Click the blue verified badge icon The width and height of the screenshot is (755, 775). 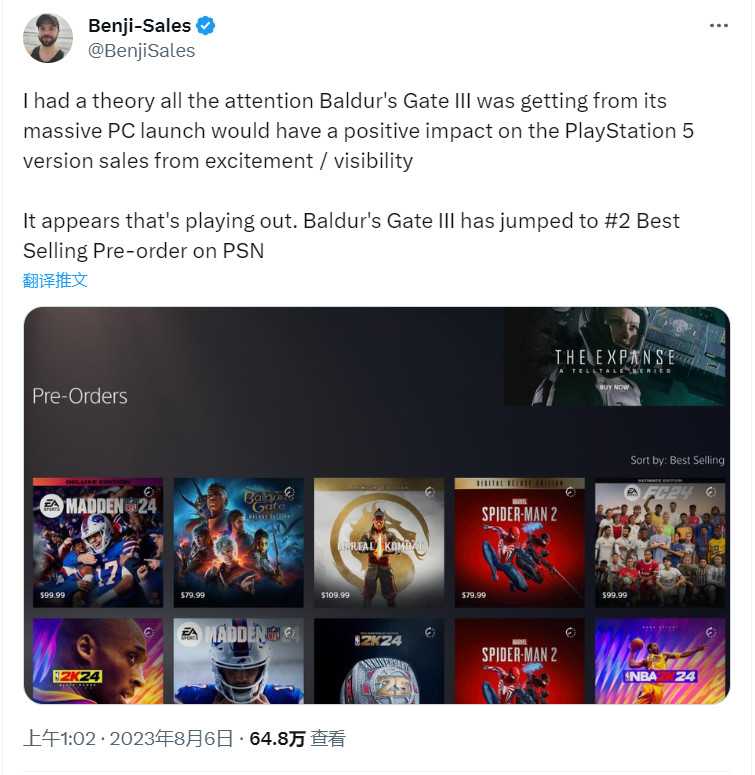(206, 26)
